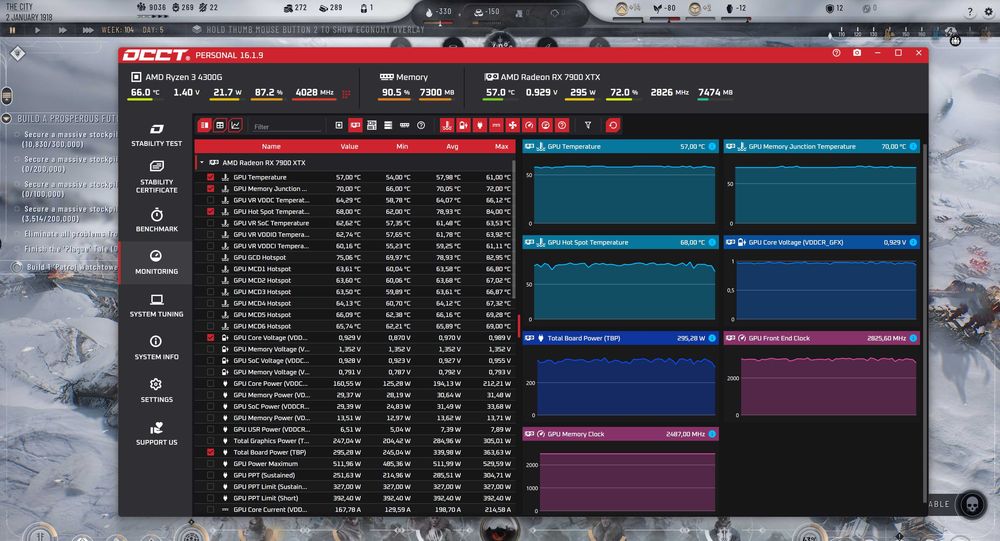This screenshot has height=541, width=1000.
Task: Check the GPU GCD Hotspot row checkbox
Action: coord(210,258)
